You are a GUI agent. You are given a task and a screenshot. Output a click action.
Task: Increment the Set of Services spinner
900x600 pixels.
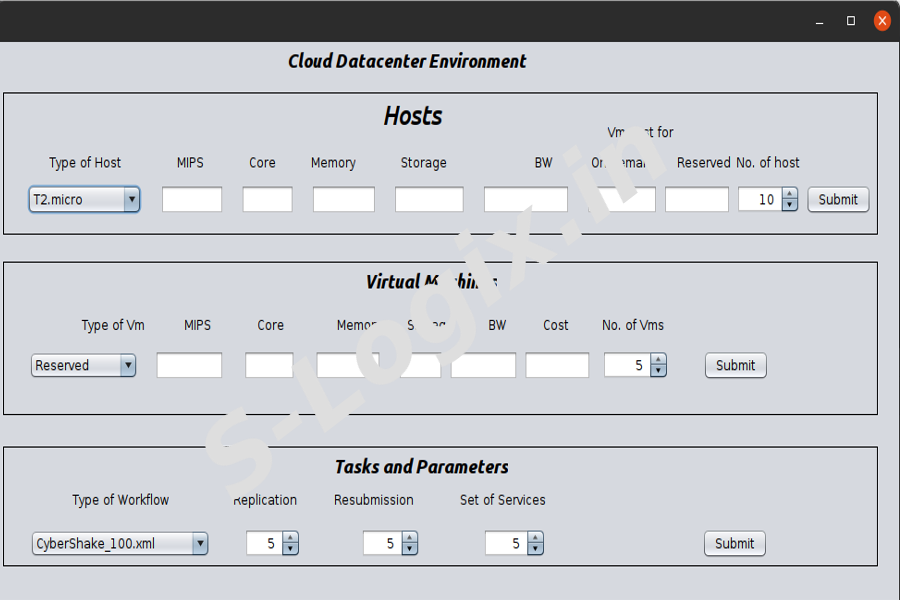535,538
